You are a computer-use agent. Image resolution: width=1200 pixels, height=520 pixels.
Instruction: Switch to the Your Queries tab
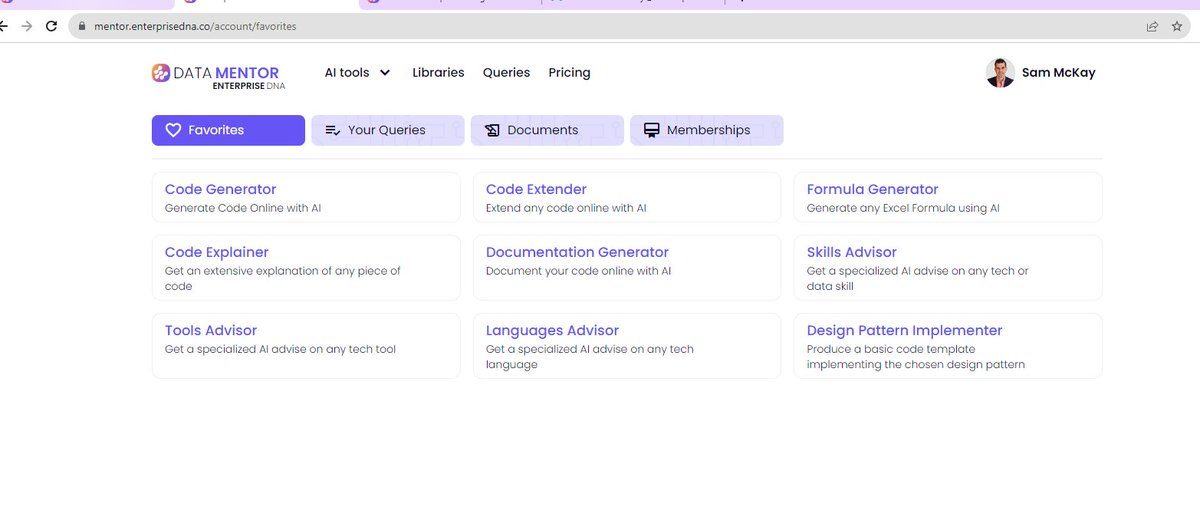point(387,130)
